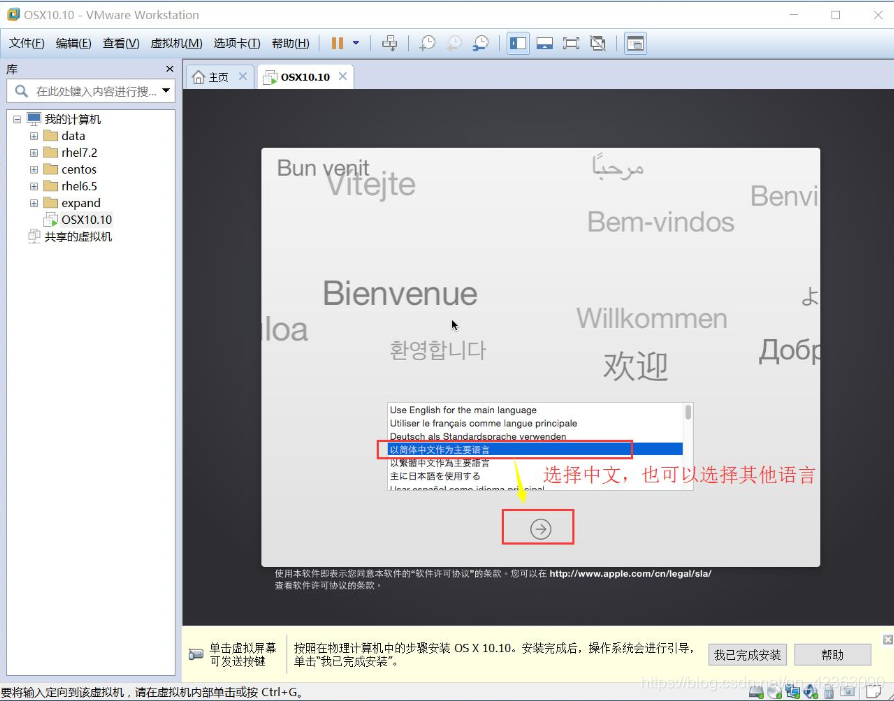Focus the library search input field
This screenshot has height=701, width=894.
coord(96,91)
